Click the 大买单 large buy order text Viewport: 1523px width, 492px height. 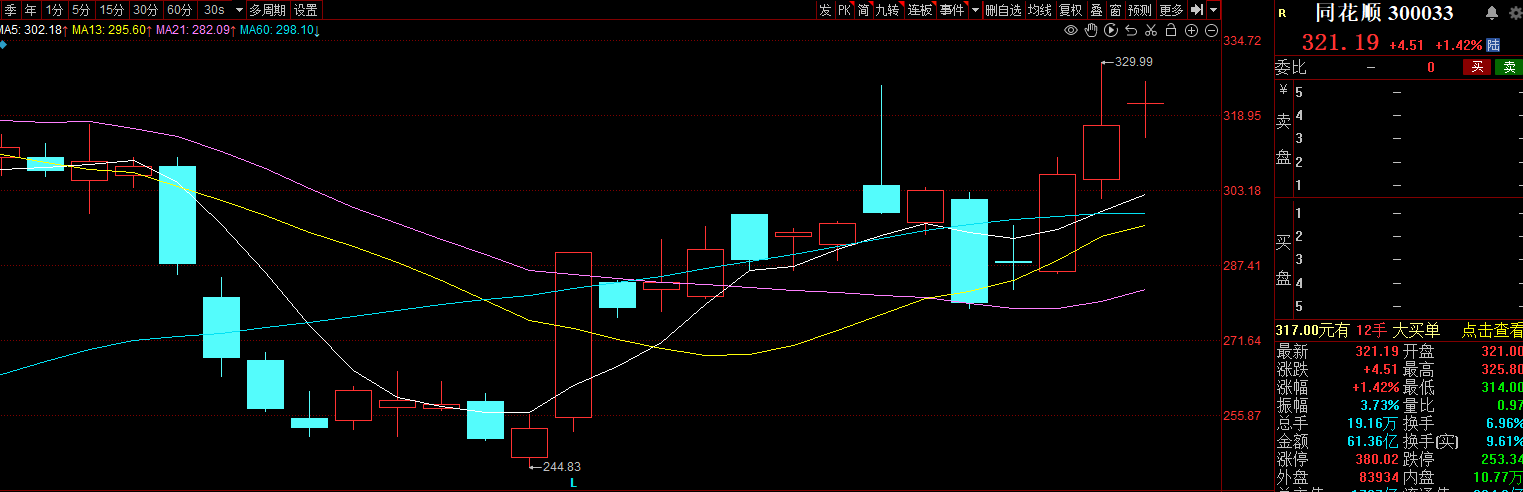(1417, 330)
